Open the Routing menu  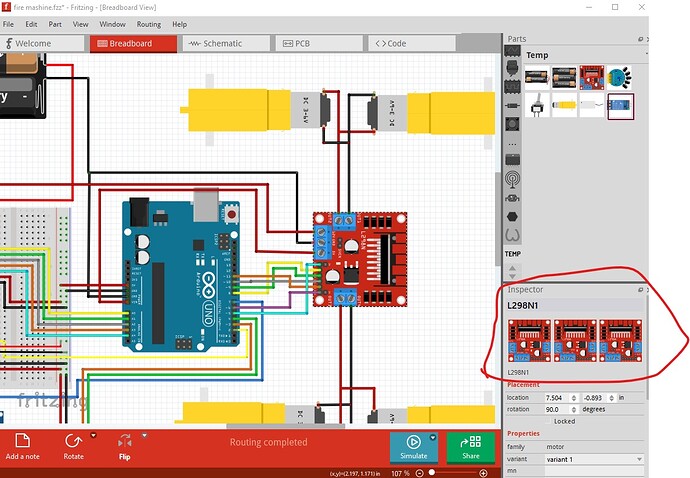(x=148, y=24)
